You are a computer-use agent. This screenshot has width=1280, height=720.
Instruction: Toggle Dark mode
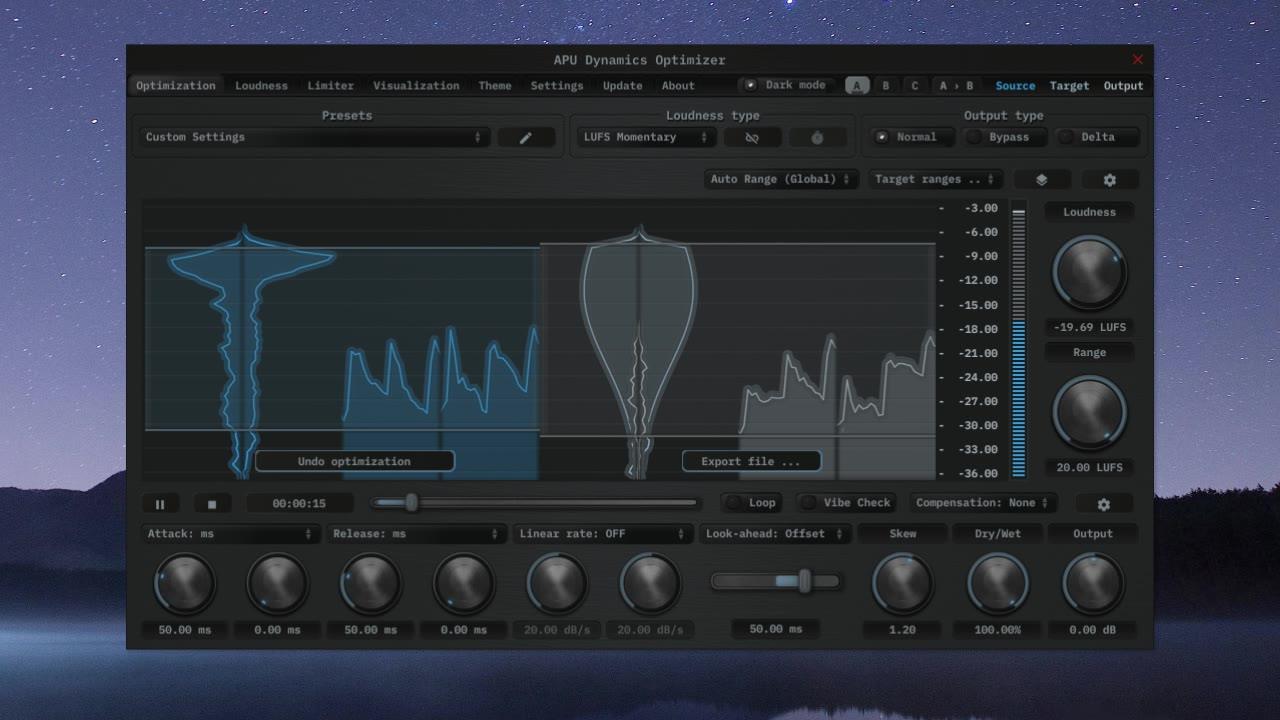pyautogui.click(x=786, y=85)
